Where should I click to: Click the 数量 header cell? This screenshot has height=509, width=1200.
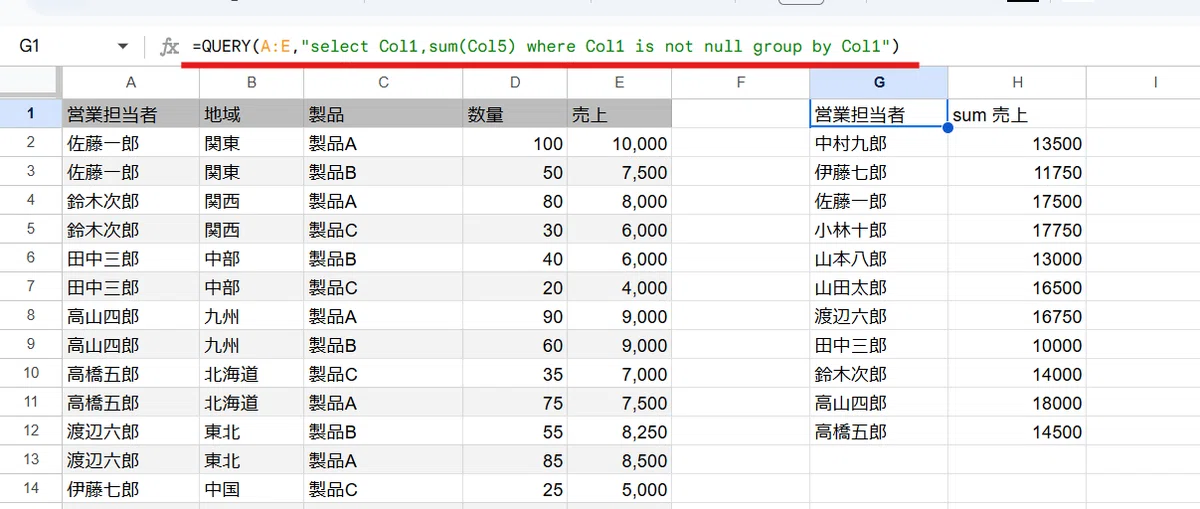(x=514, y=114)
